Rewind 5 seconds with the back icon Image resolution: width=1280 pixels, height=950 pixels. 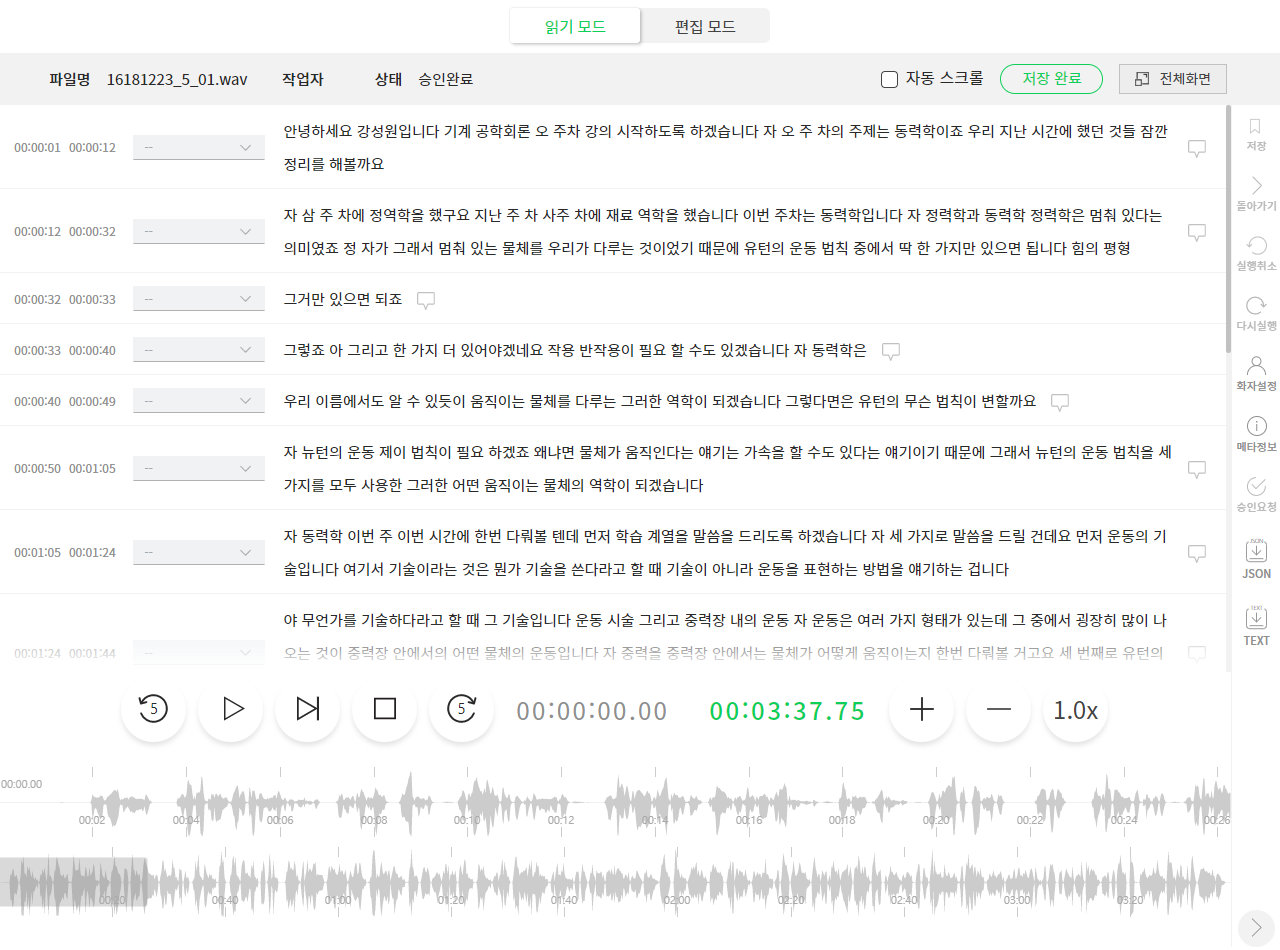(x=153, y=709)
